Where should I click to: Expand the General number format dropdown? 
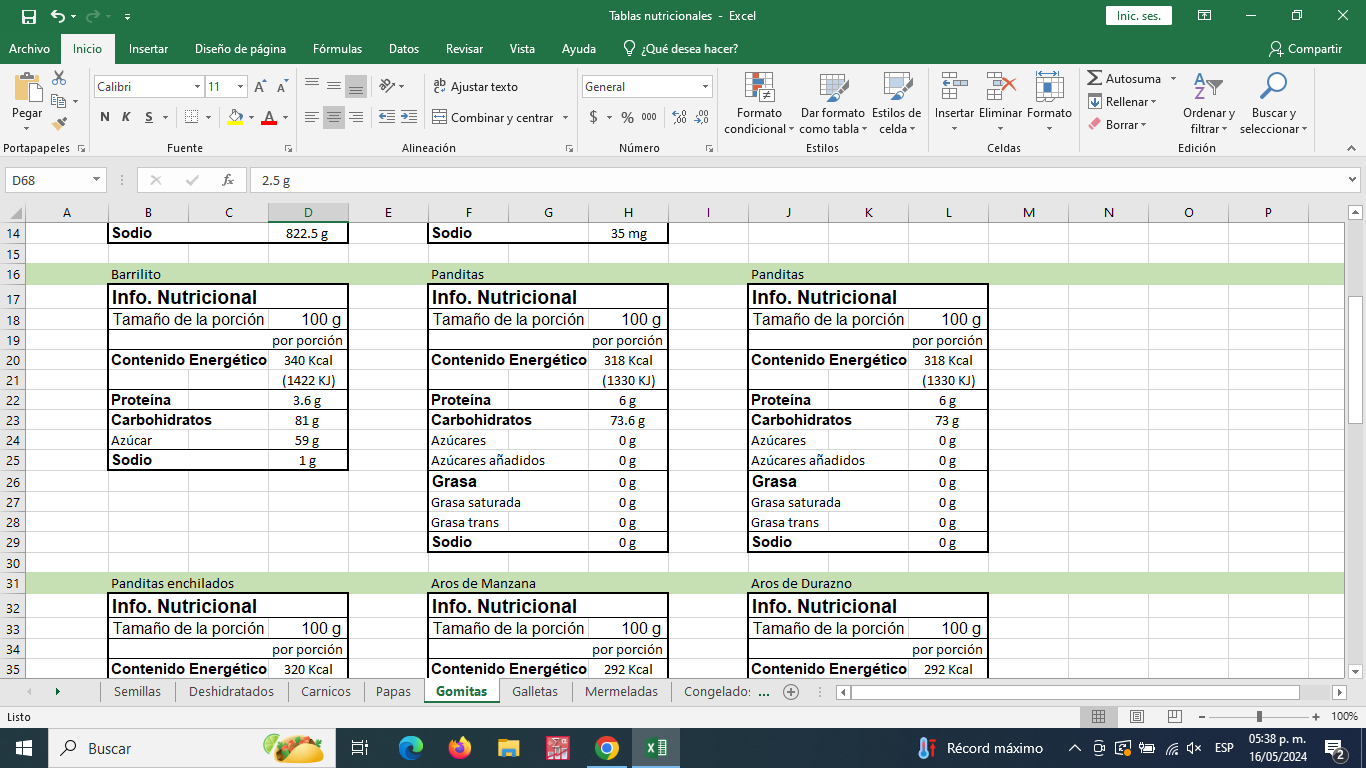pyautogui.click(x=705, y=87)
